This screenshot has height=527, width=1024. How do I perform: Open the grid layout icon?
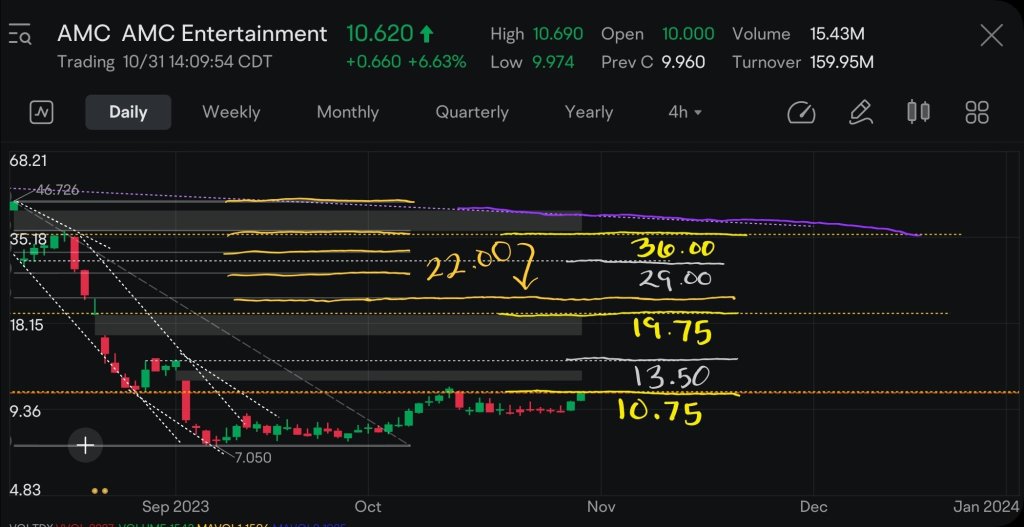pyautogui.click(x=977, y=112)
